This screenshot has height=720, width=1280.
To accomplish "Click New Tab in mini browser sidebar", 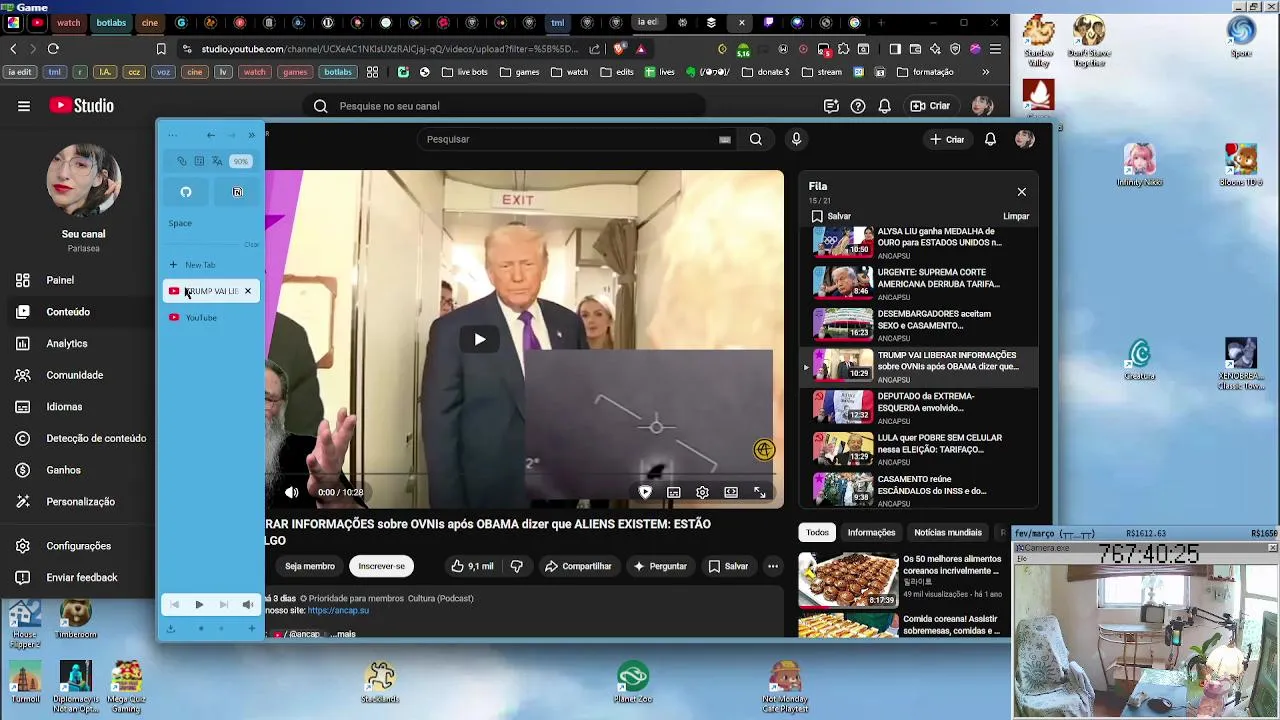I will [211, 265].
